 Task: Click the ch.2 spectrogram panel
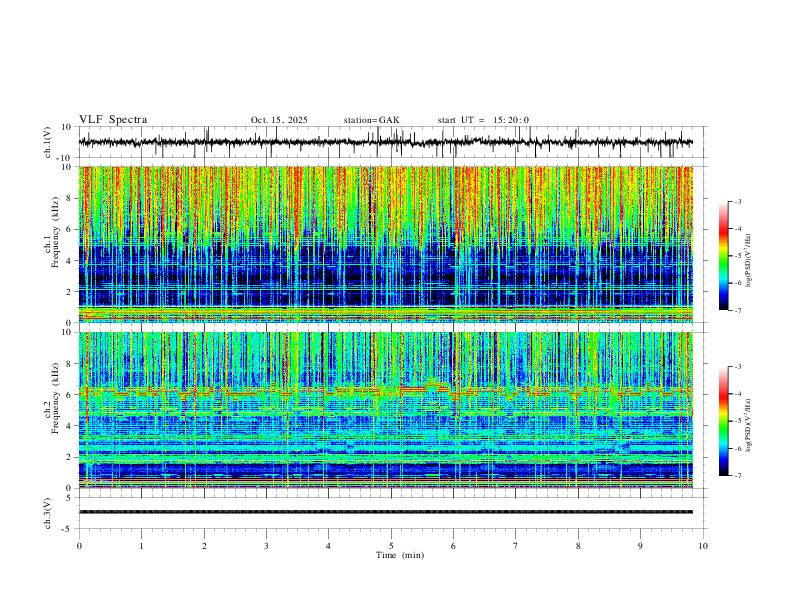[385, 410]
